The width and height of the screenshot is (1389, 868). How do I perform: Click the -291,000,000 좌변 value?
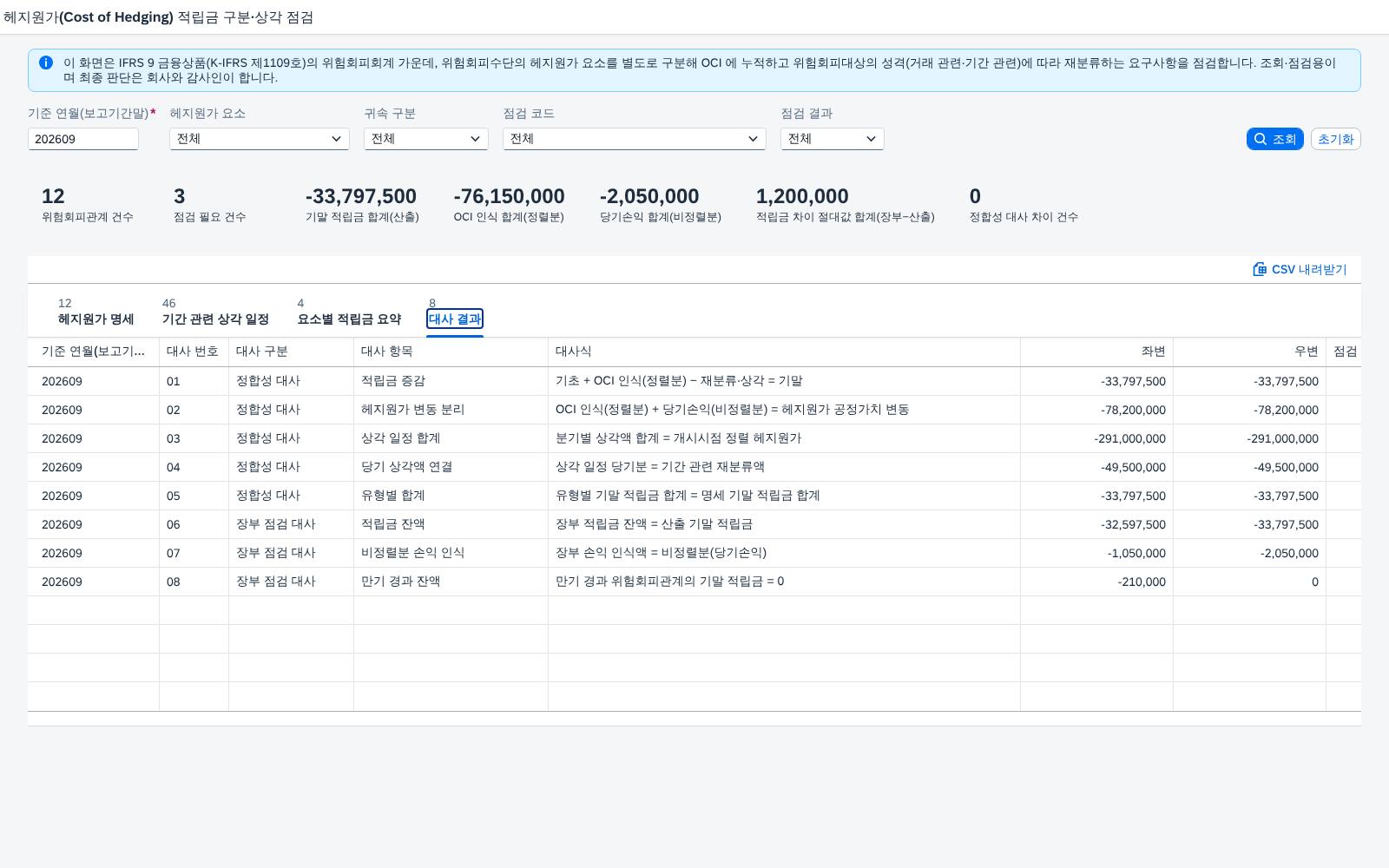click(1129, 438)
